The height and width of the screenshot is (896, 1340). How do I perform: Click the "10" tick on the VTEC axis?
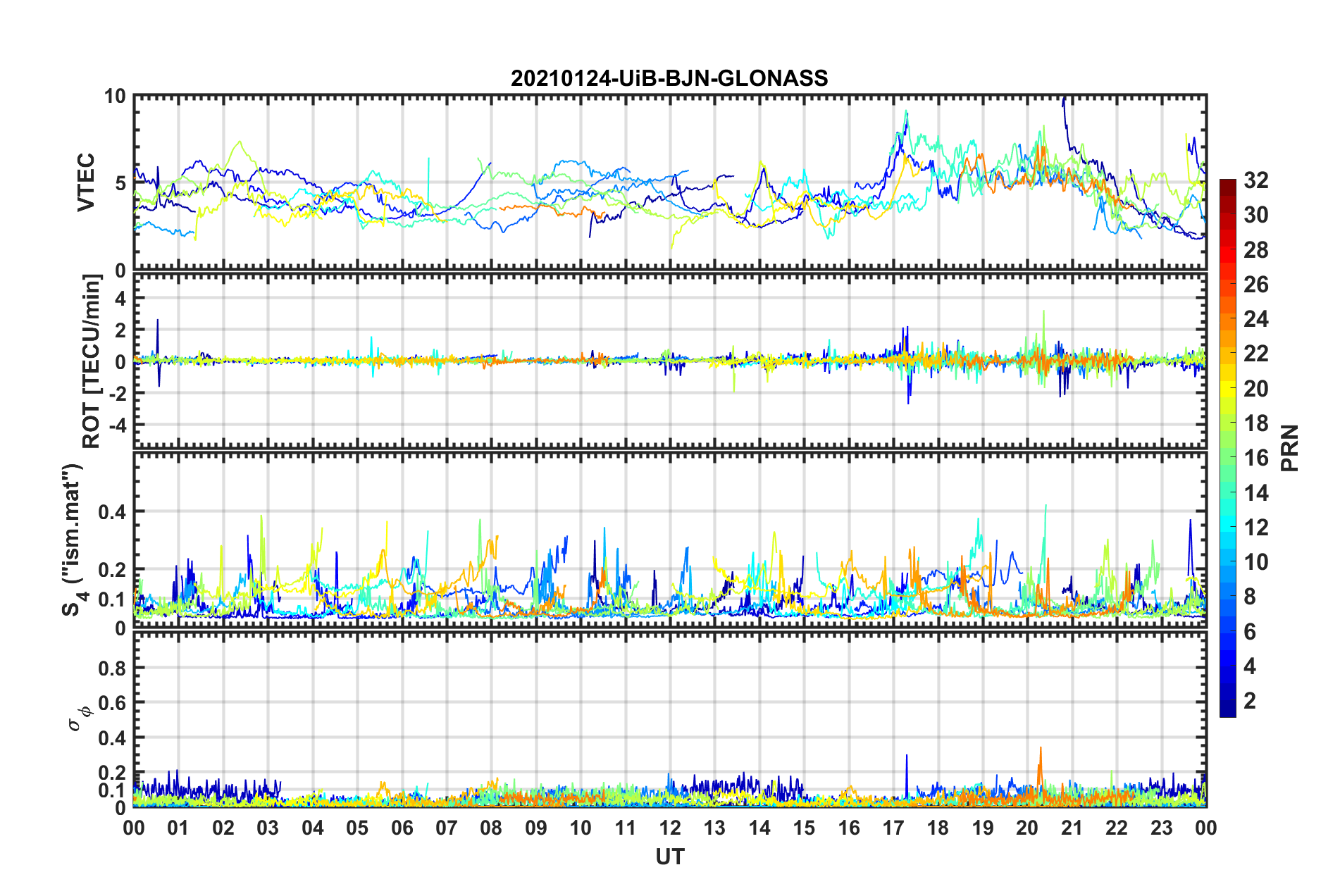click(115, 96)
